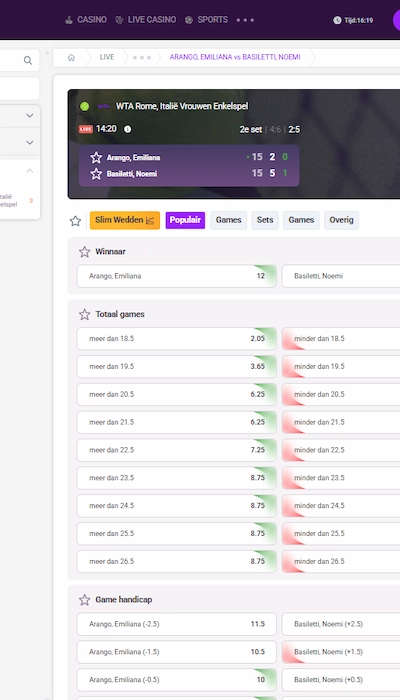This screenshot has height=700, width=400.
Task: Expand the first collapsed sidebar section chevron
Action: click(x=29, y=116)
